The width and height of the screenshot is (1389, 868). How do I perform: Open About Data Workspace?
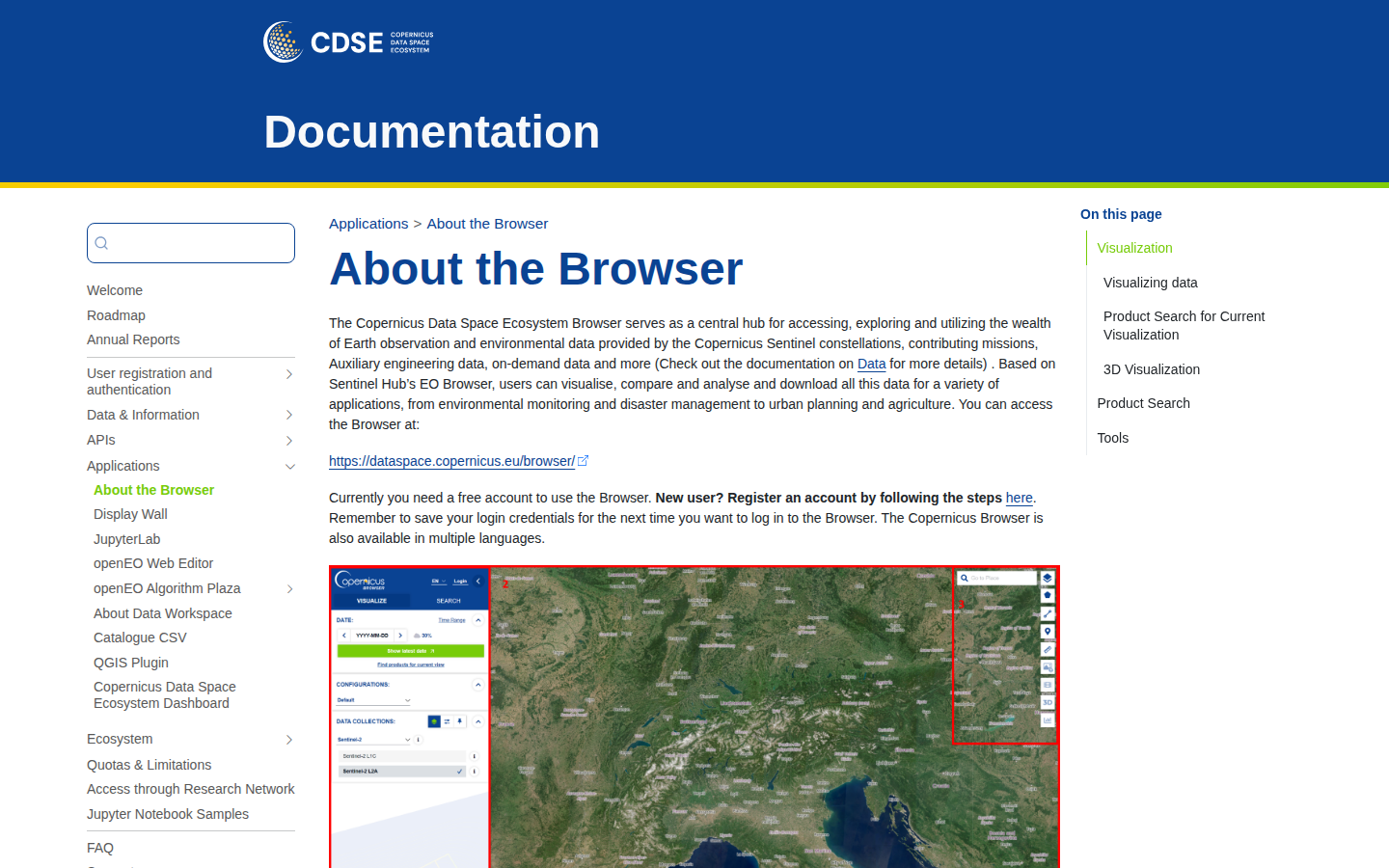[x=162, y=613]
